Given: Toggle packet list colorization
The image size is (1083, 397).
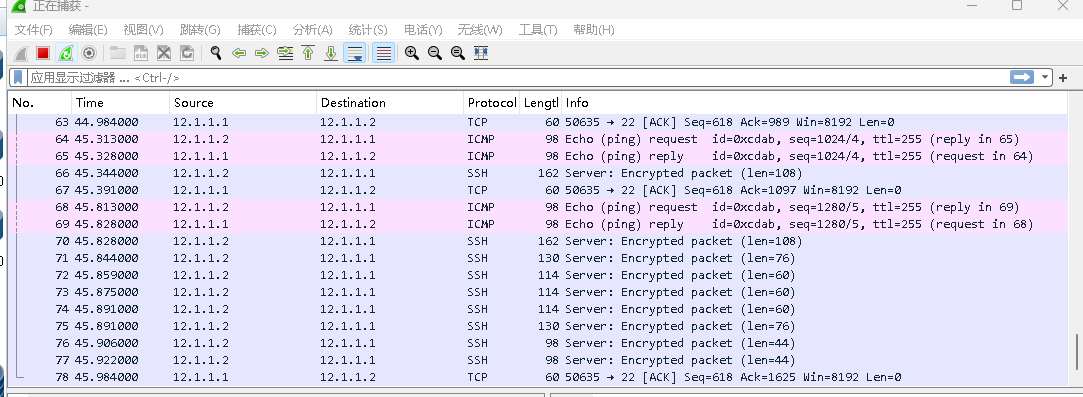Looking at the screenshot, I should (383, 53).
